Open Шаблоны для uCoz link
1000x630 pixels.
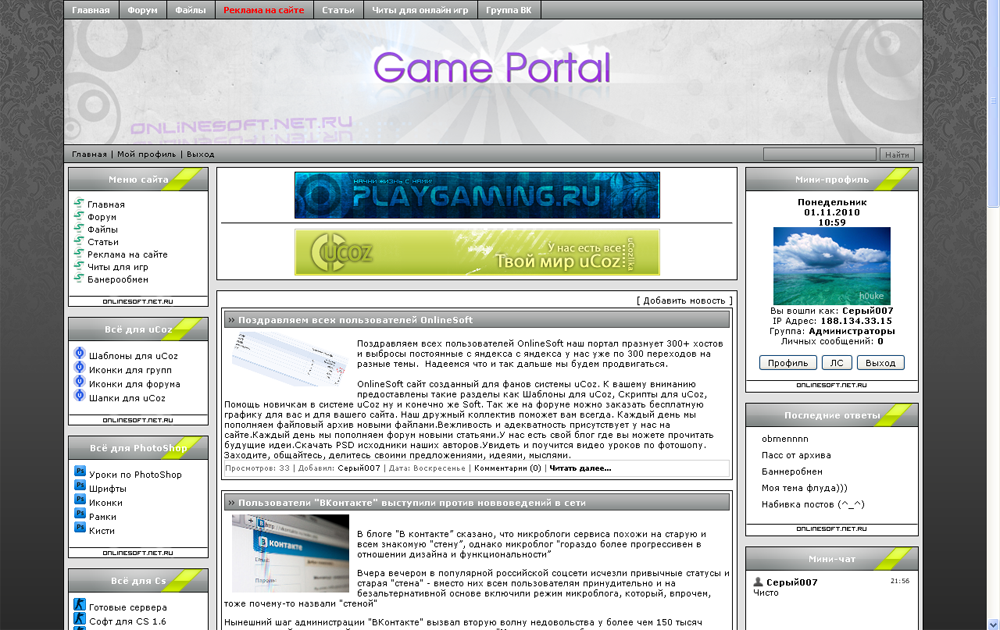(133, 356)
